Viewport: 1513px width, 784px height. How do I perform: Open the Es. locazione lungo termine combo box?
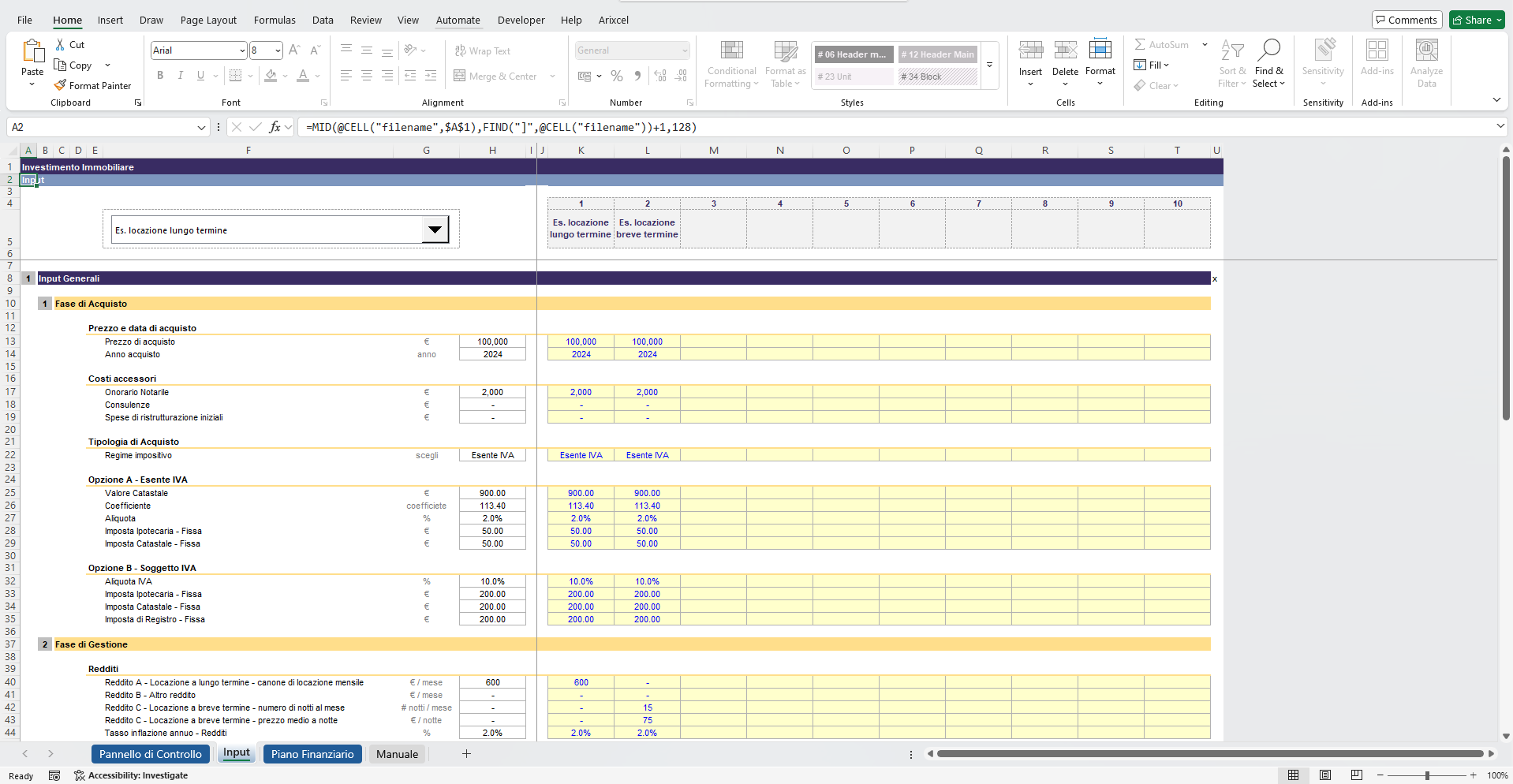[435, 230]
